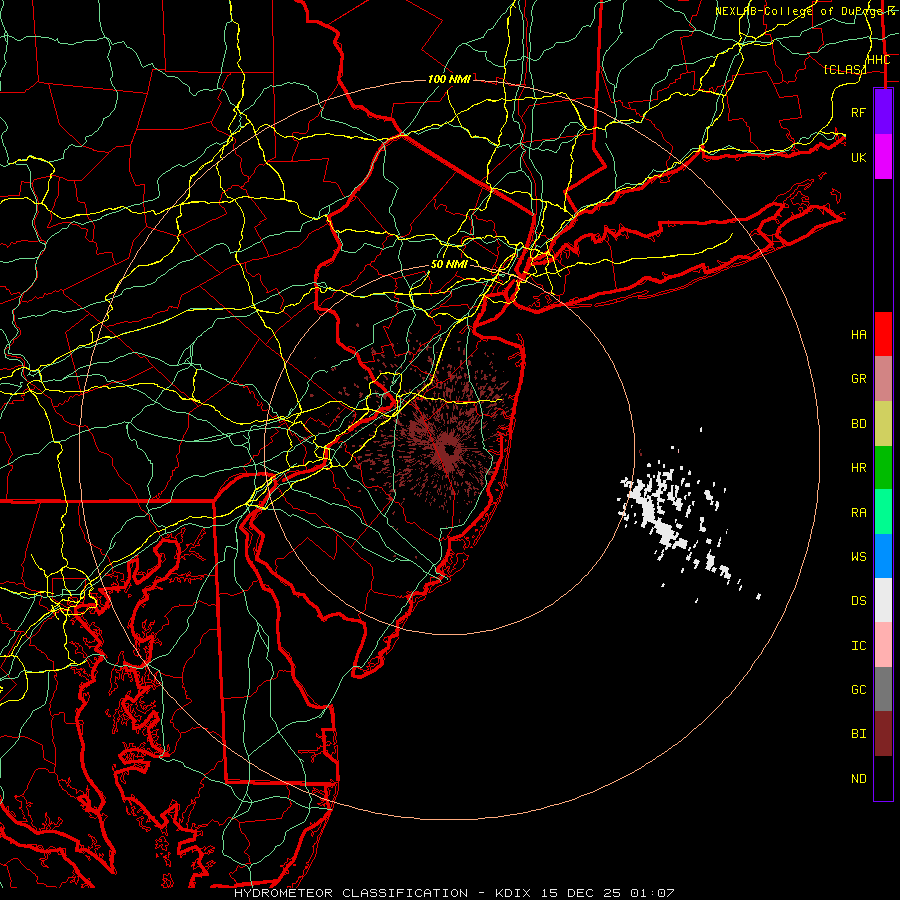Click the RA legend label

pos(858,513)
